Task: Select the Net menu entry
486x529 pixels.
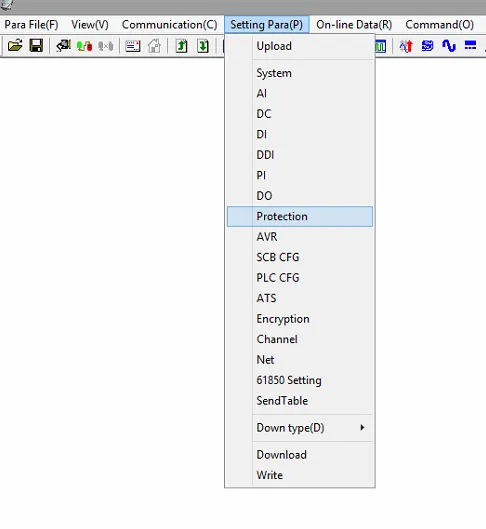Action: pos(300,360)
